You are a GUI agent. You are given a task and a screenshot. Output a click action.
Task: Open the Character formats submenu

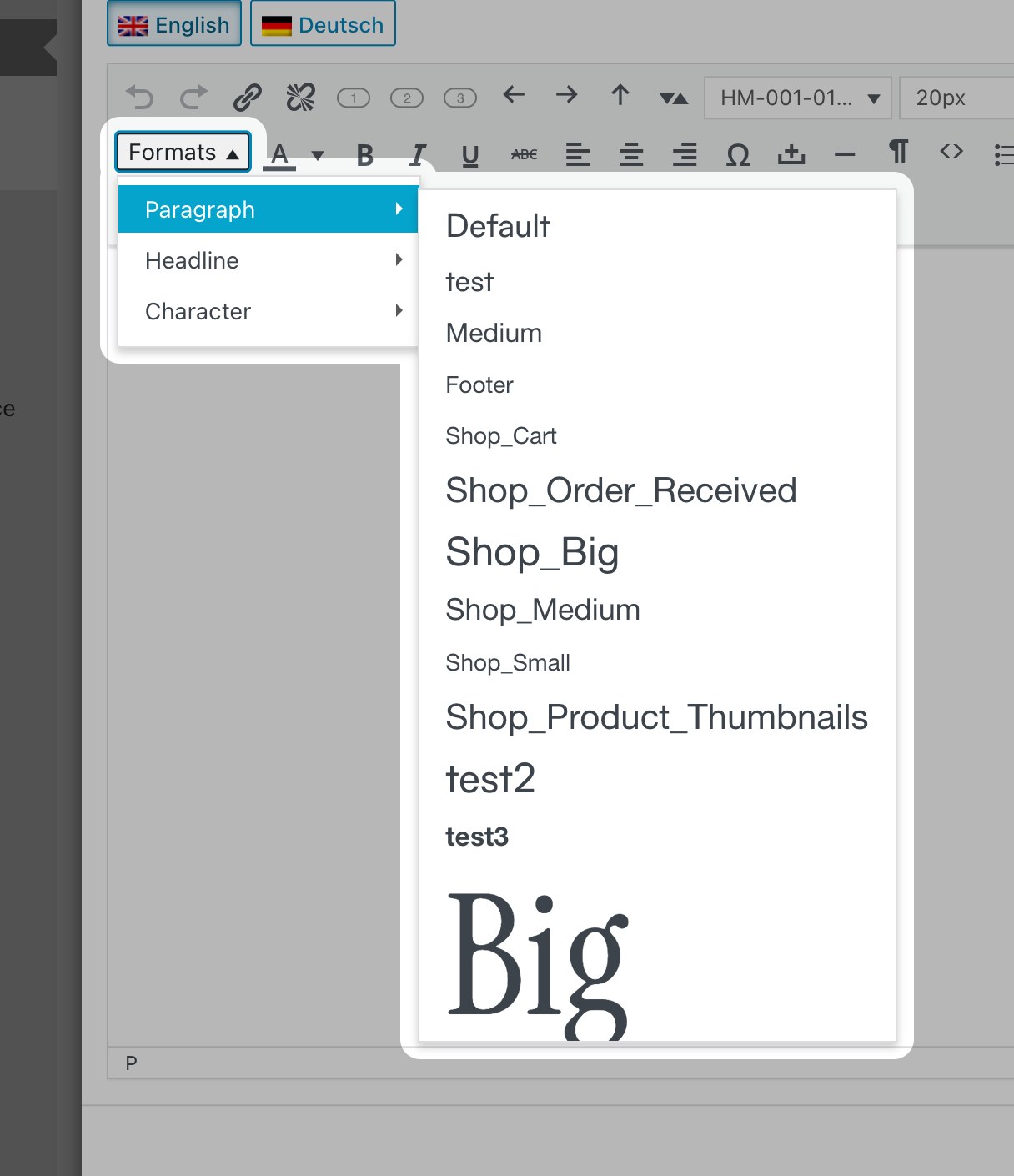pyautogui.click(x=268, y=311)
